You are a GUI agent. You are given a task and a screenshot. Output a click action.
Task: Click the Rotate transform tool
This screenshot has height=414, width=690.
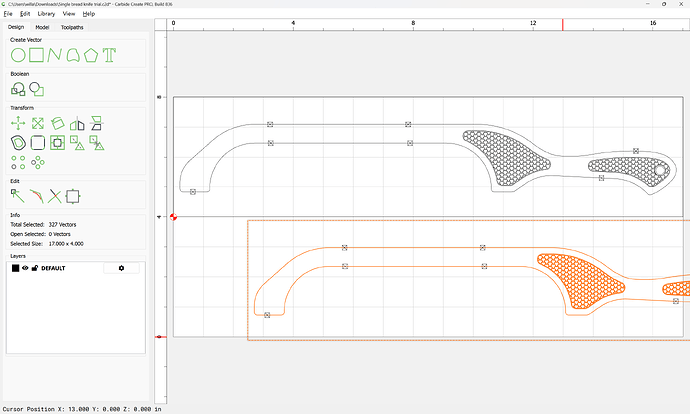(x=57, y=124)
